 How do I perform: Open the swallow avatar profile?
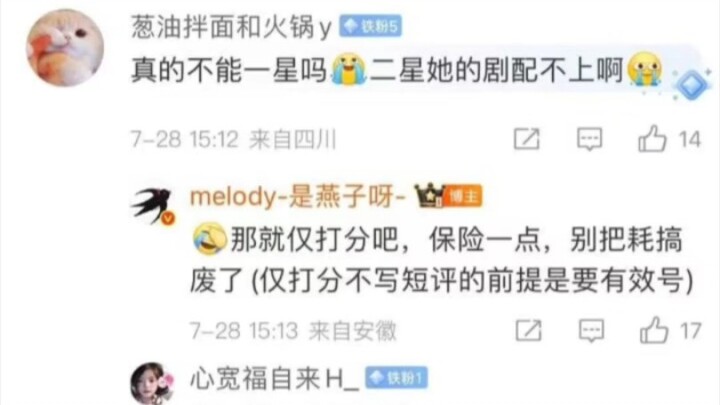point(153,206)
